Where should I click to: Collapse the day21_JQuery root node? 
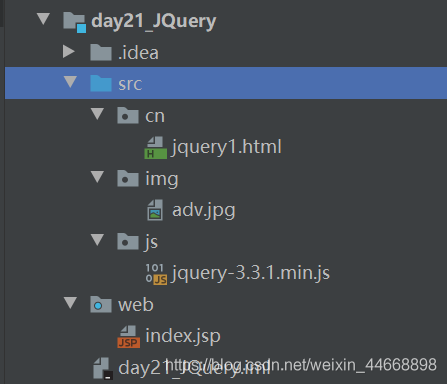point(44,19)
